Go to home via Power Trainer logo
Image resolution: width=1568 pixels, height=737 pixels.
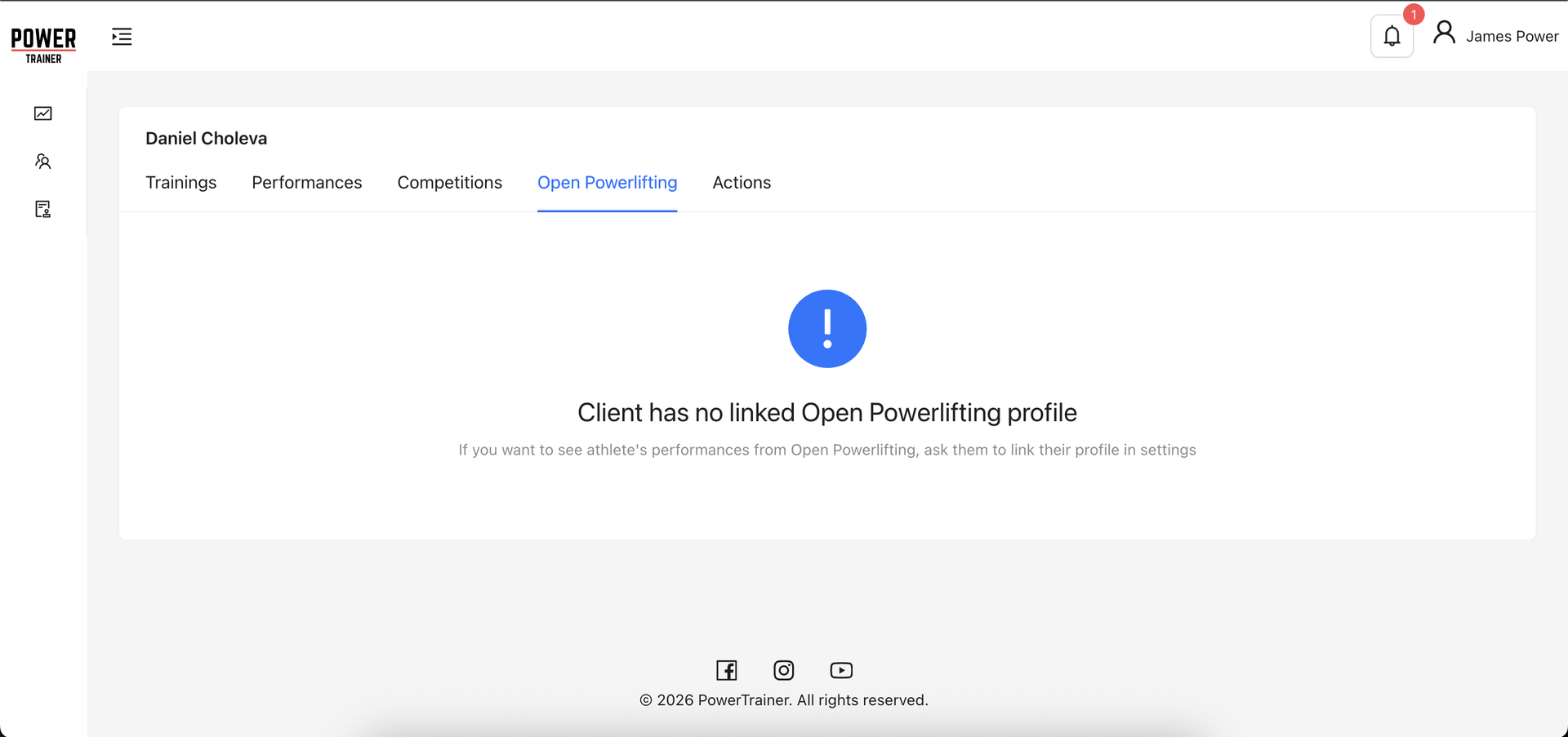click(x=43, y=45)
